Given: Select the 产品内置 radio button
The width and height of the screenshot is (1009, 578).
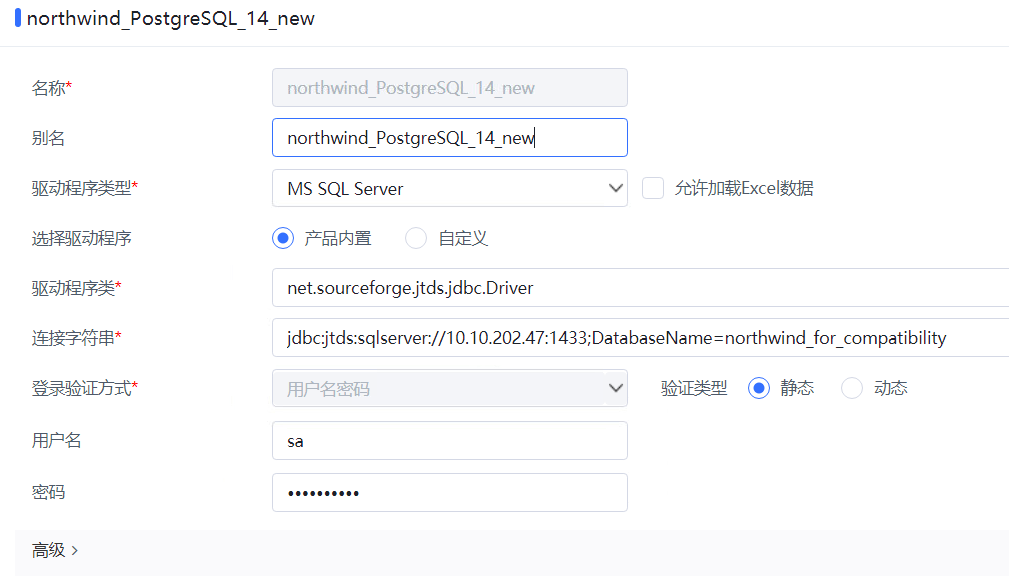Looking at the screenshot, I should (282, 238).
